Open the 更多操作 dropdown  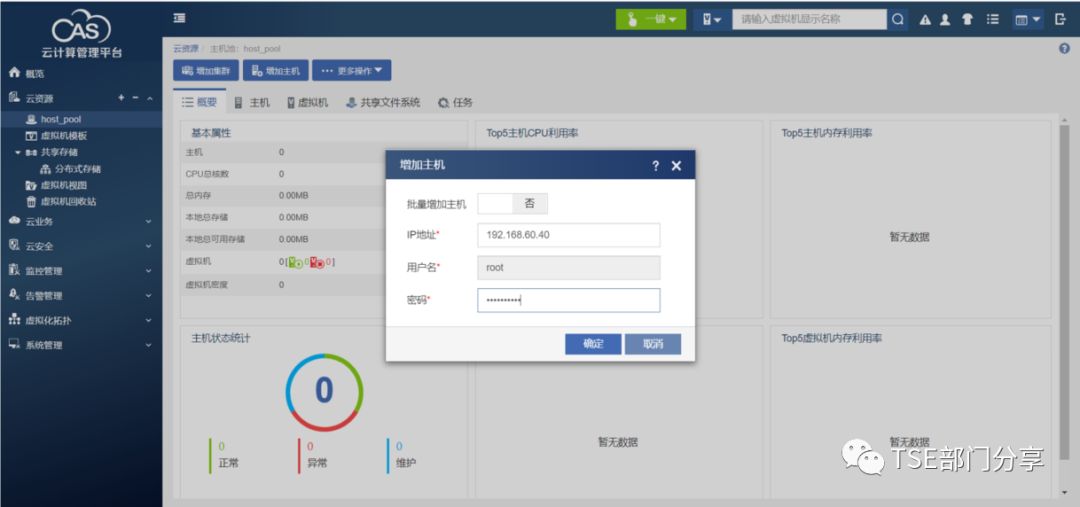point(352,70)
